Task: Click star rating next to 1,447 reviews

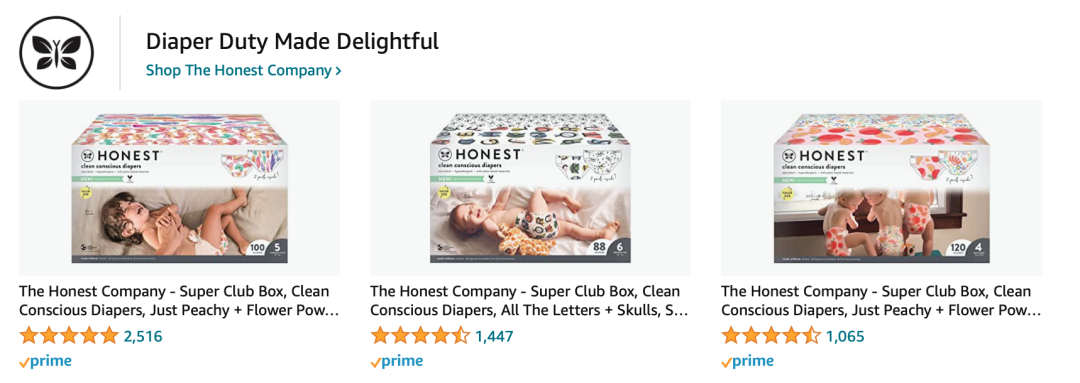Action: click(x=420, y=336)
